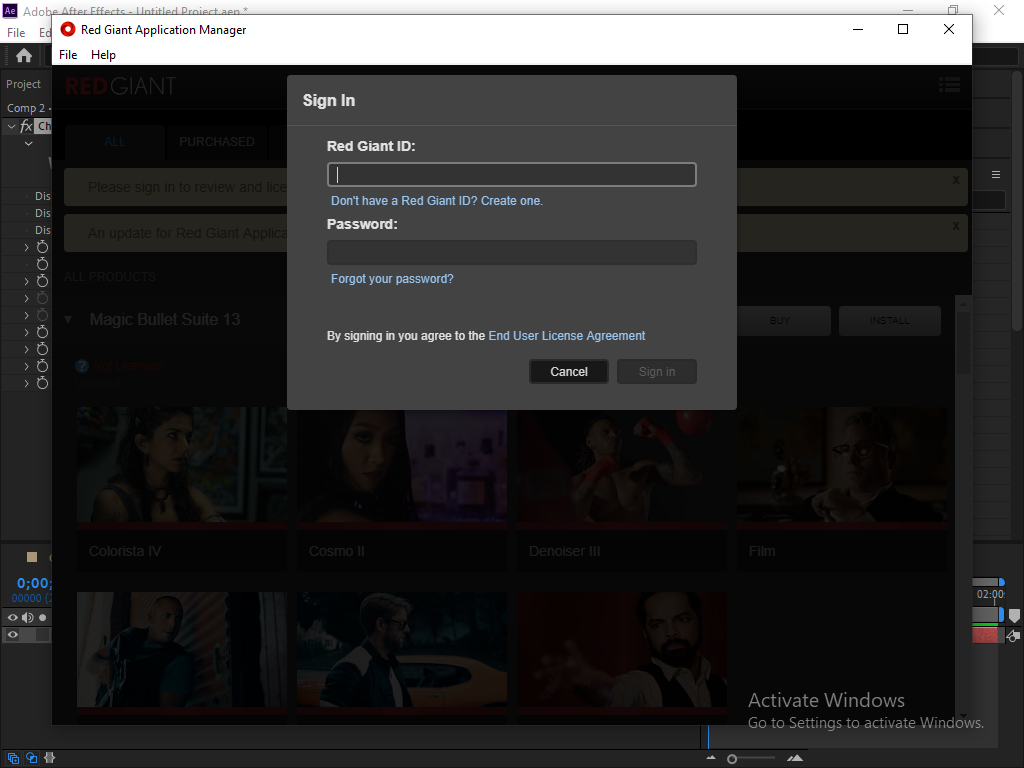Open the After Effects File menu
This screenshot has width=1024, height=768.
tap(16, 33)
